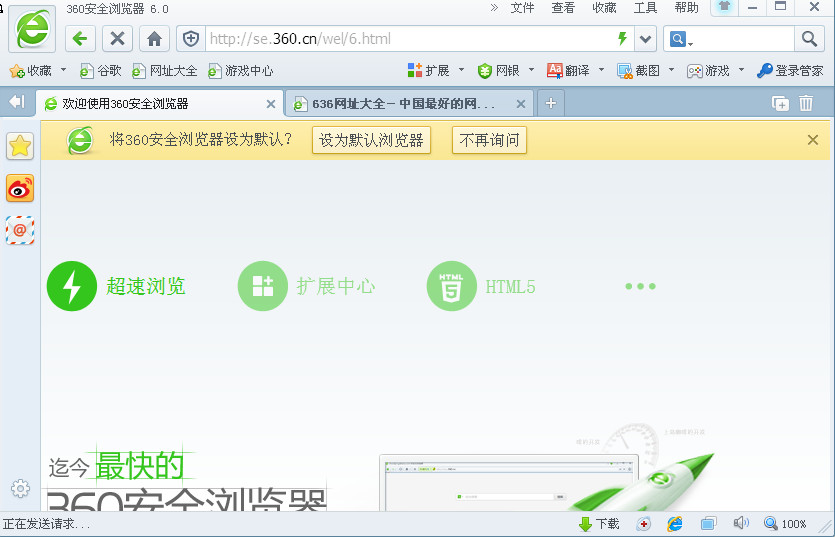Viewport: 835px width, 537px height.
Task: Click the address bar URL field
Action: point(409,38)
